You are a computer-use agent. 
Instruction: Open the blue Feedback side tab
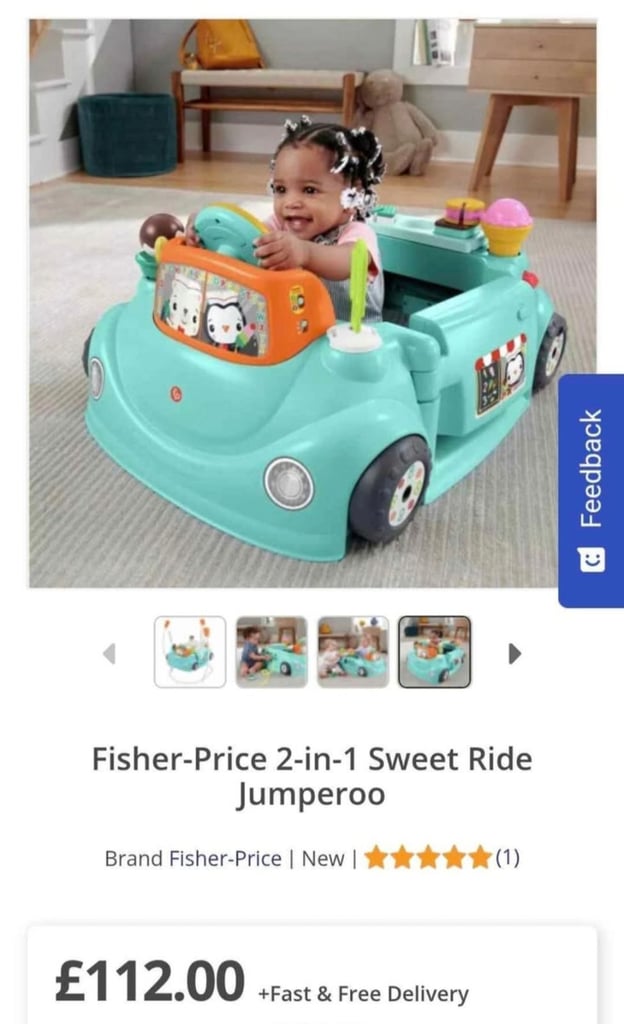(591, 490)
